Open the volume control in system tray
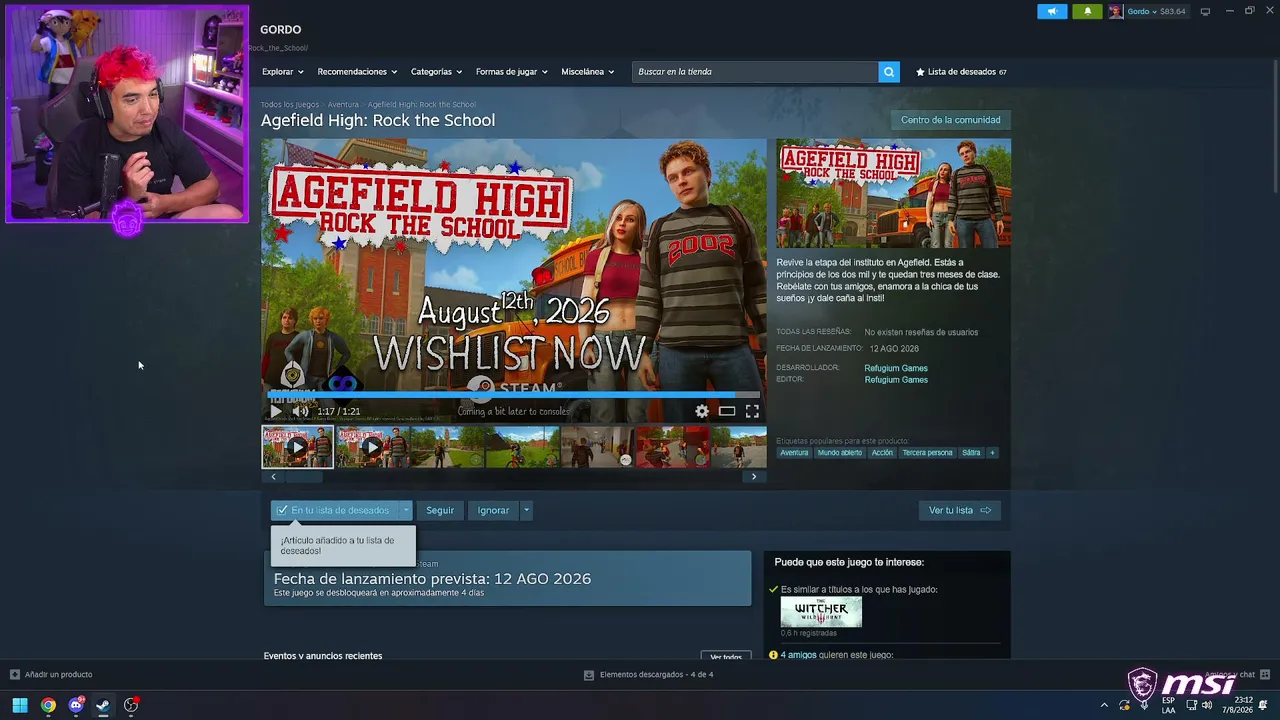Viewport: 1280px width, 720px height. (x=1207, y=706)
